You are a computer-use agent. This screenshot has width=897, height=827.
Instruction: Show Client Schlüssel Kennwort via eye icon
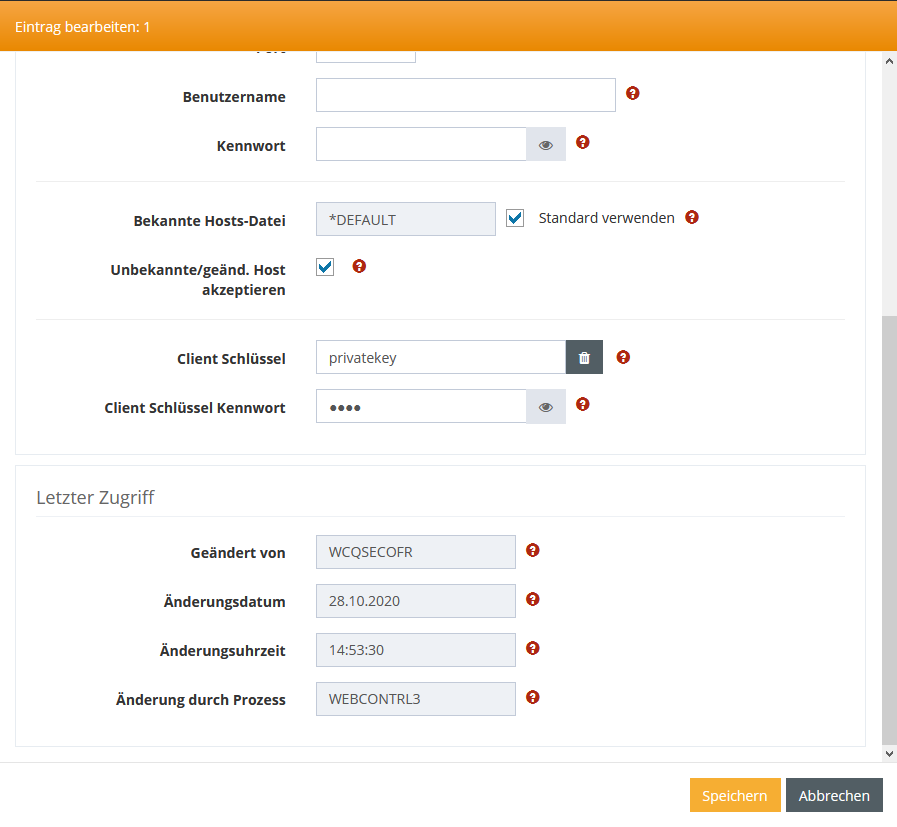(546, 407)
